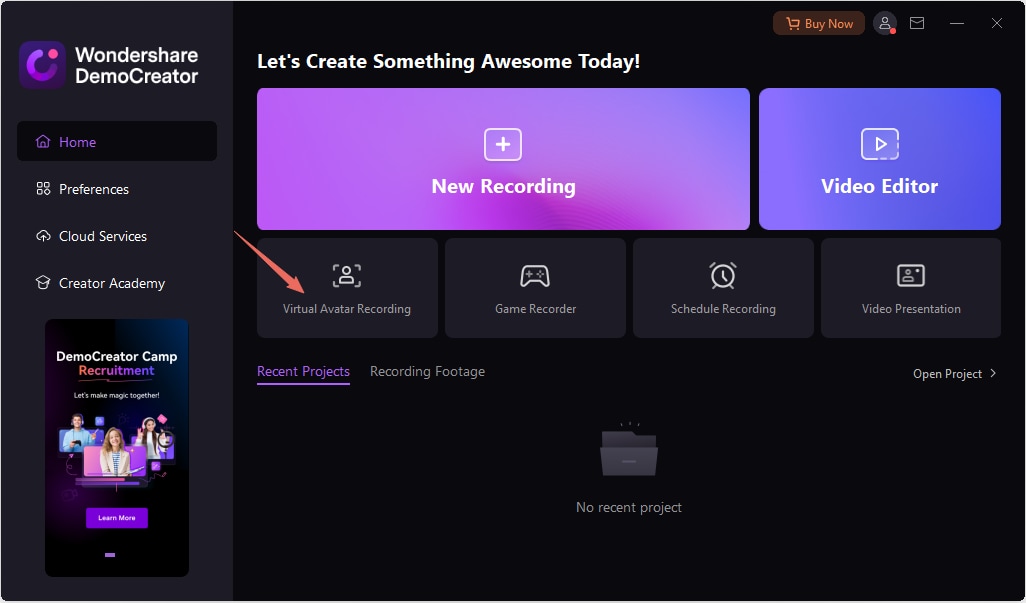Click the Virtual Avatar Recording icon
The height and width of the screenshot is (603, 1026).
[347, 275]
